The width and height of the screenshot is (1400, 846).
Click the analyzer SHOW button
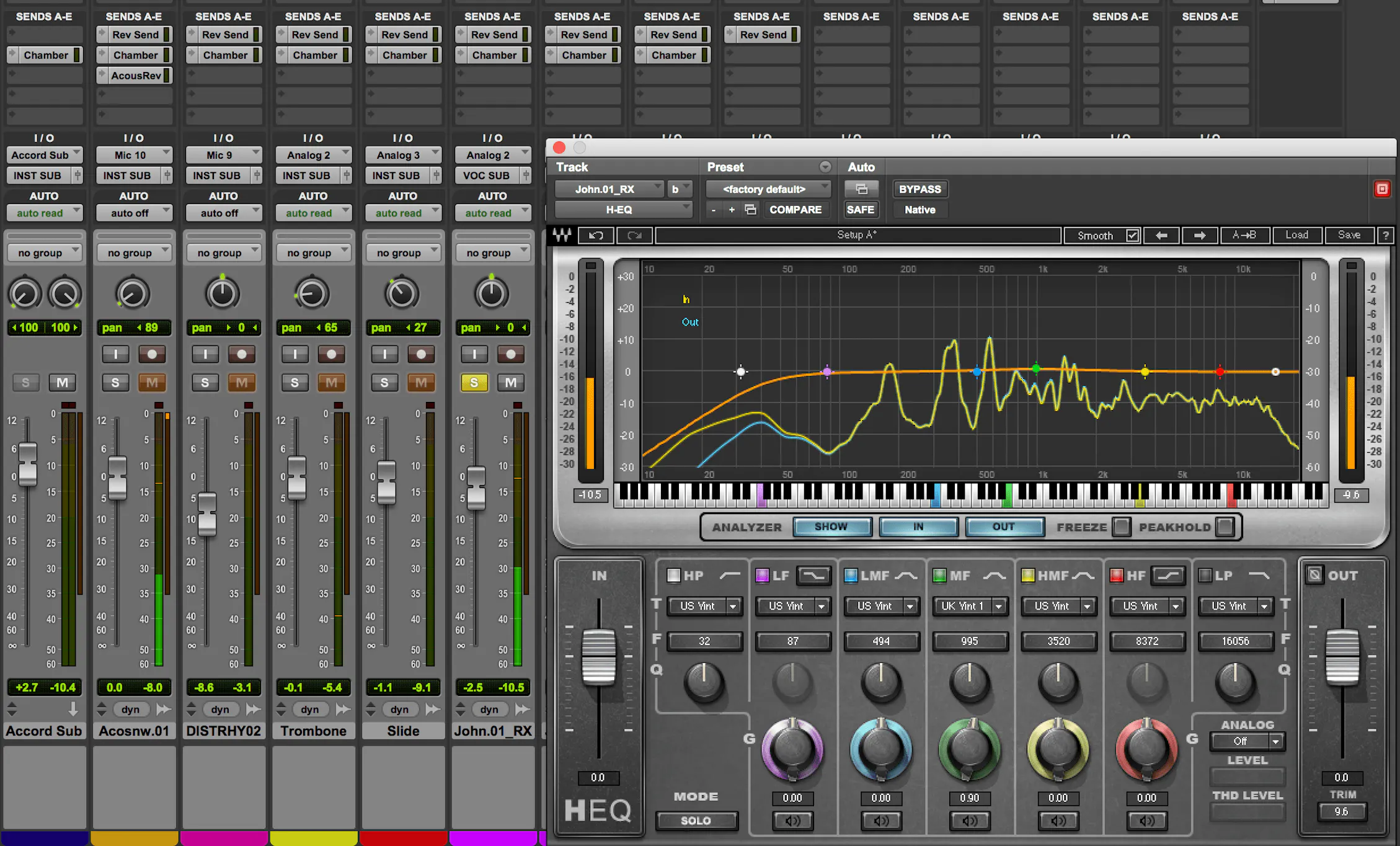pyautogui.click(x=831, y=527)
